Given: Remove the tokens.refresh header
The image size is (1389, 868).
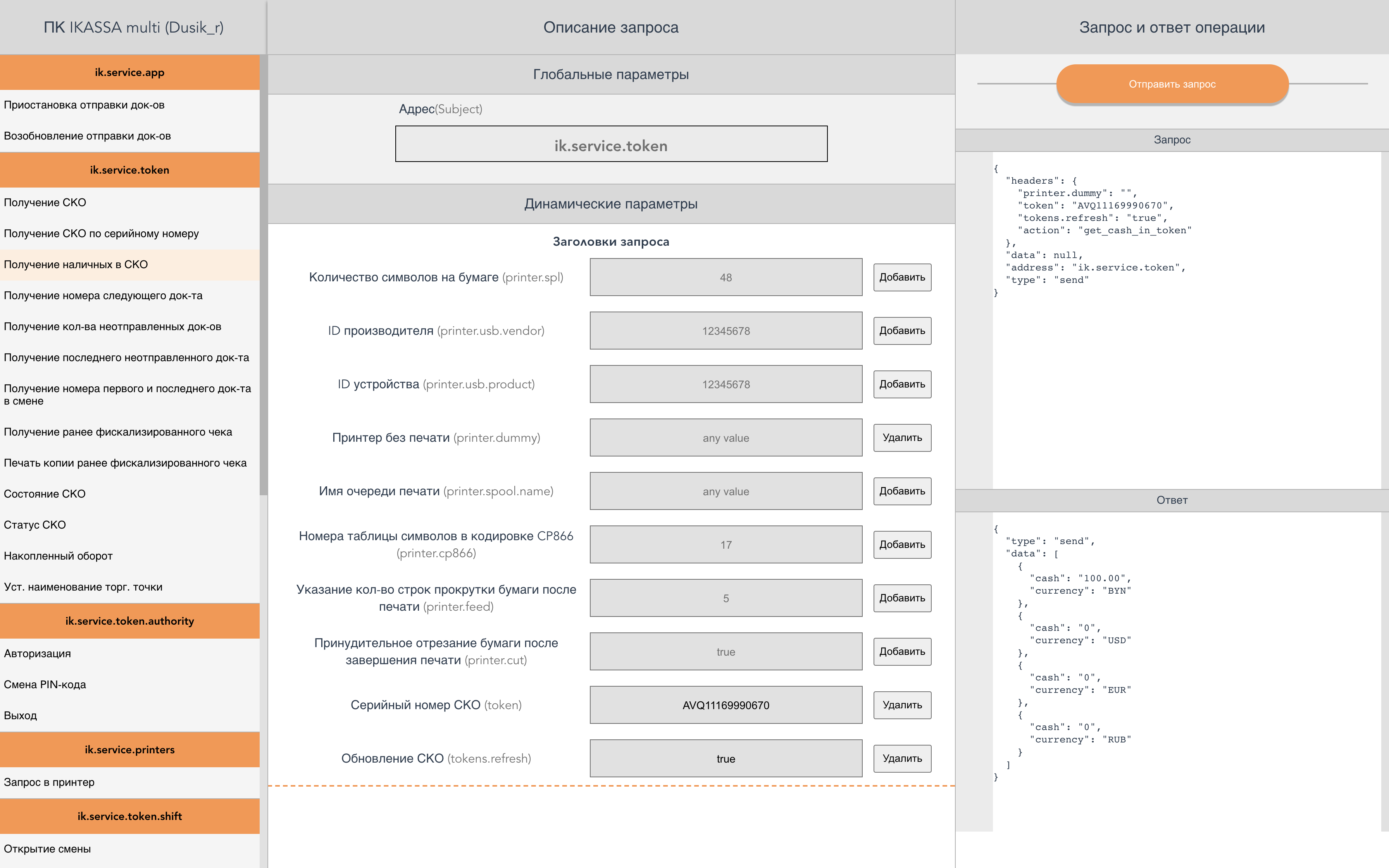Looking at the screenshot, I should tap(902, 758).
